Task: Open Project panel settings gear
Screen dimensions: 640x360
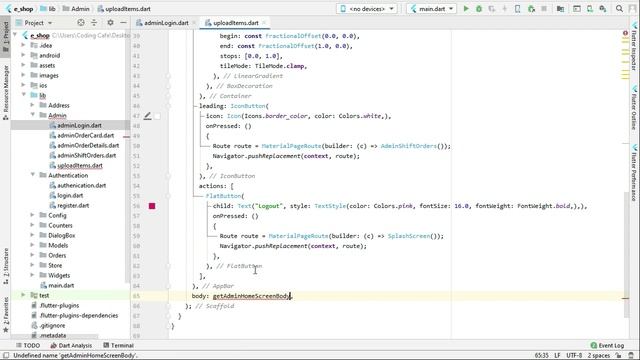Action: pos(110,23)
